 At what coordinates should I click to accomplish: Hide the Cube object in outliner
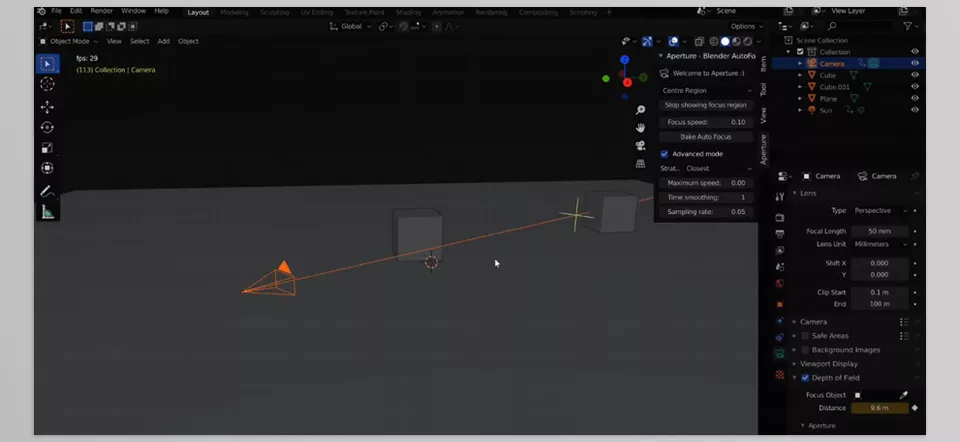tap(915, 75)
